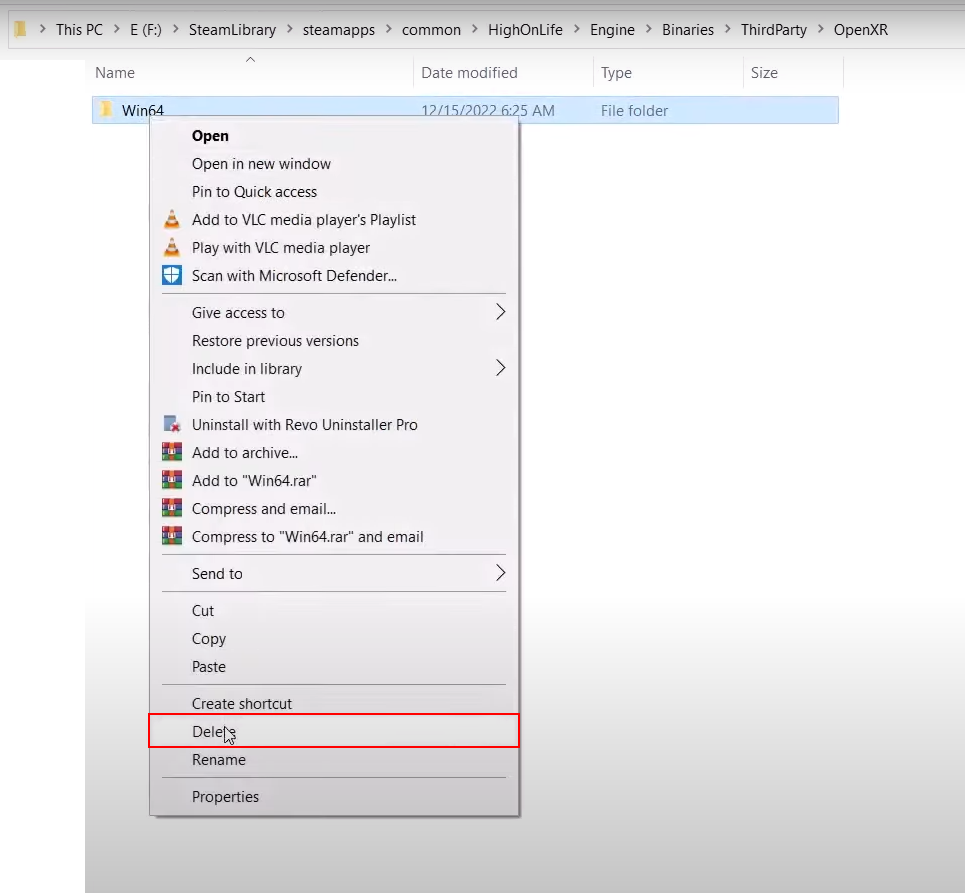Select Delete from the context menu

click(212, 732)
